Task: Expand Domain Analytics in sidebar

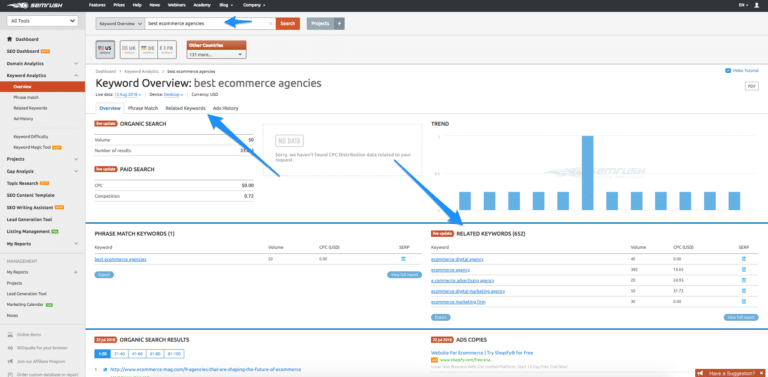Action: [x=76, y=64]
